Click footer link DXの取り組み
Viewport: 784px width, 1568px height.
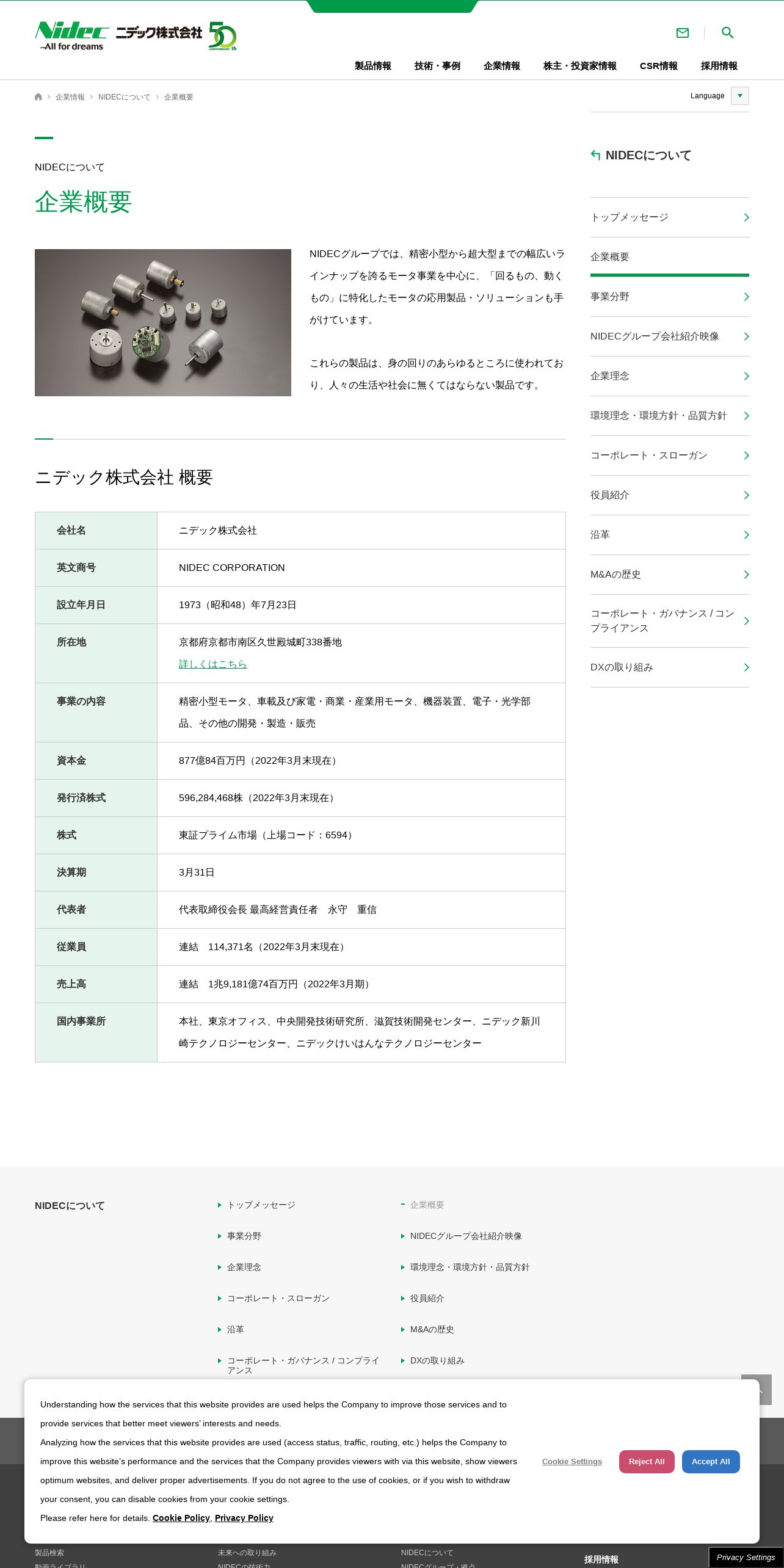pyautogui.click(x=437, y=1360)
